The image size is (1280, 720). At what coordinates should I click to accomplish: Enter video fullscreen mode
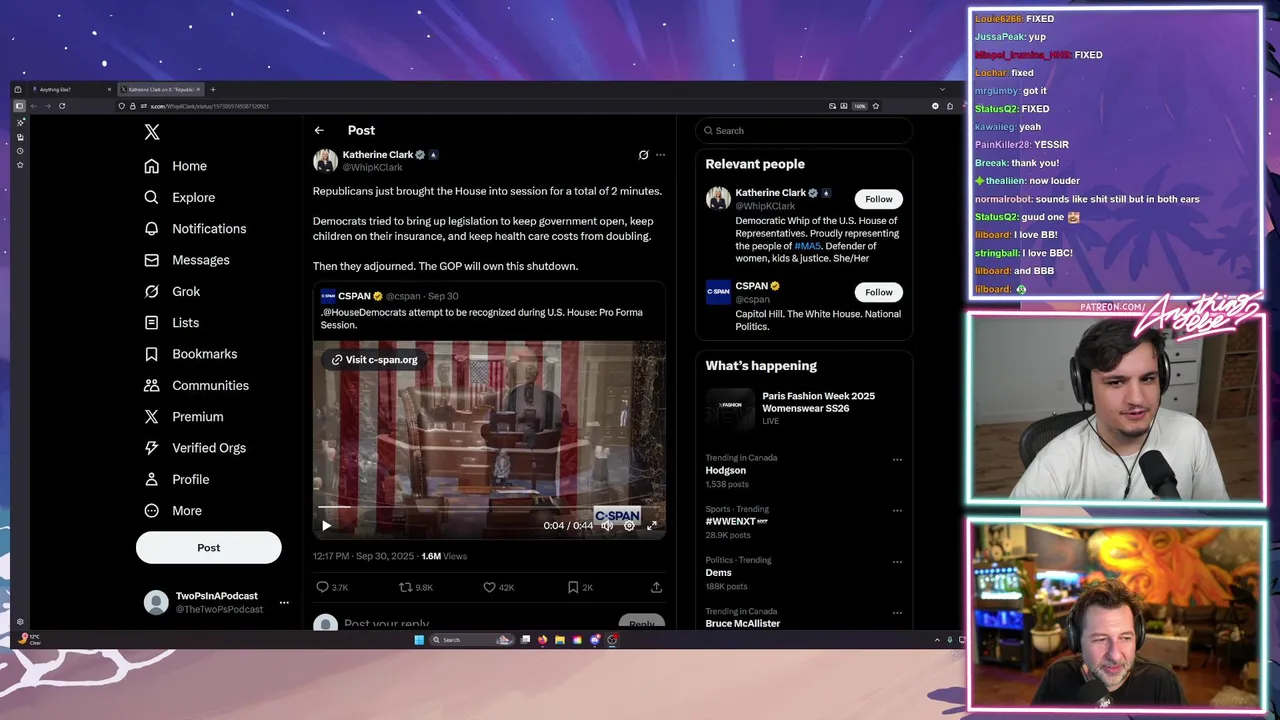[652, 525]
